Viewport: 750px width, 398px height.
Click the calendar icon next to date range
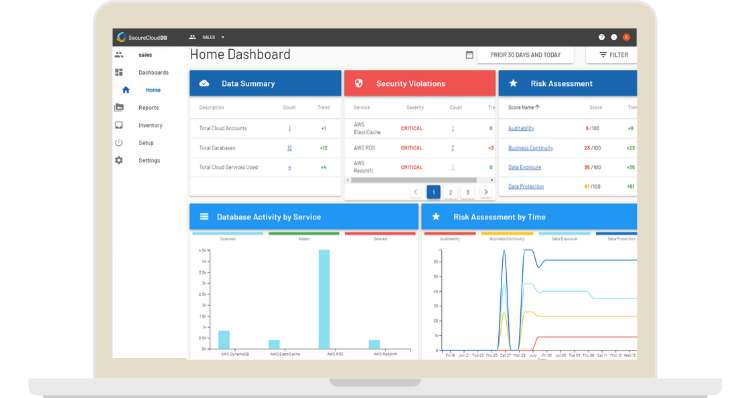(x=469, y=55)
